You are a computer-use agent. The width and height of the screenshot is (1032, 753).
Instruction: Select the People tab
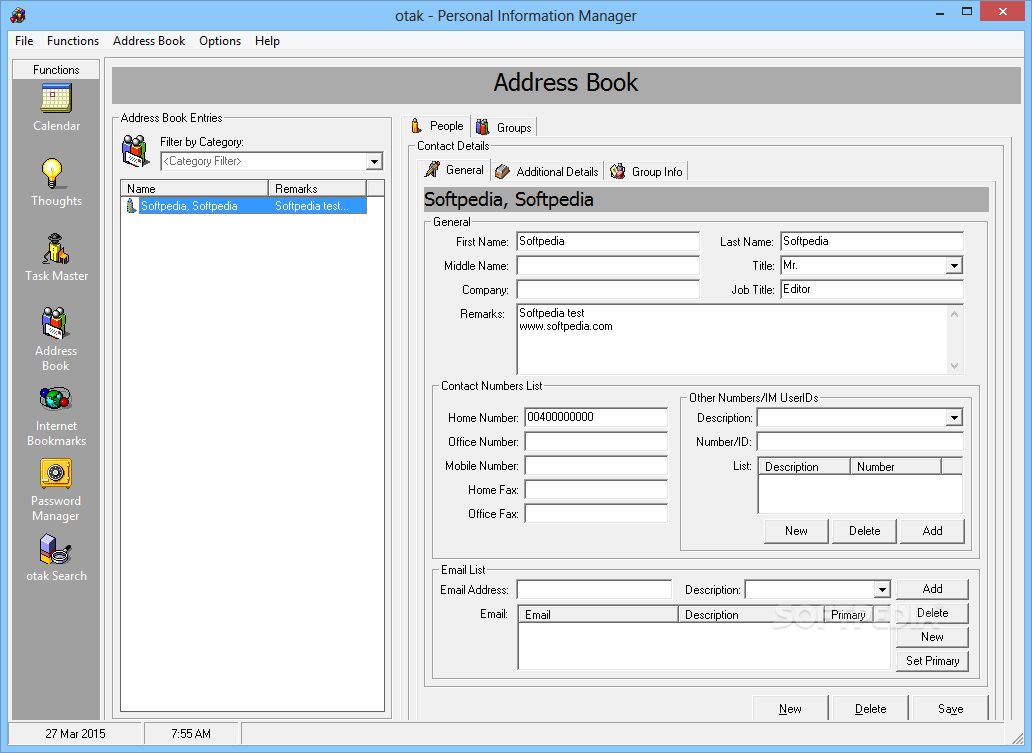[x=436, y=125]
